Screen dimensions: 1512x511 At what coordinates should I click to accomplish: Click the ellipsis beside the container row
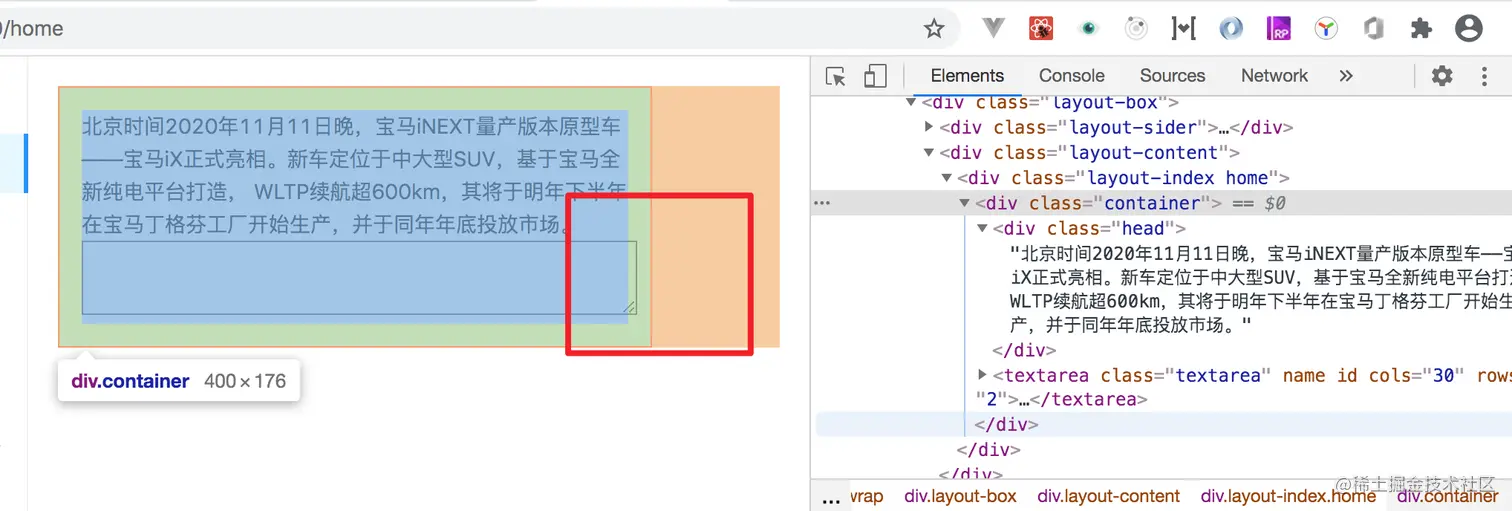[822, 203]
